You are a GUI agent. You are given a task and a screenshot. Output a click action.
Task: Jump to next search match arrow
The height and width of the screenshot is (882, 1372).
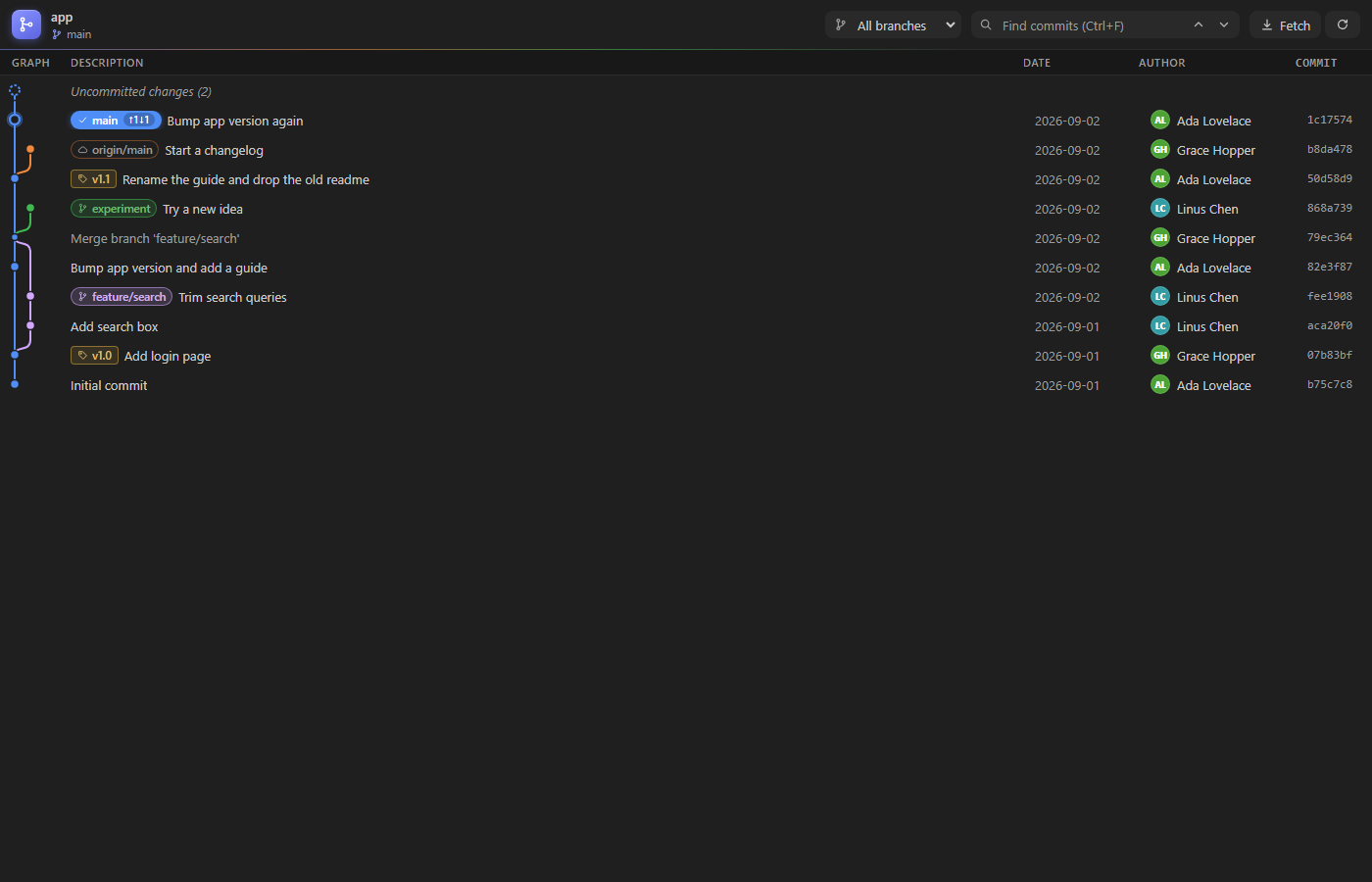1224,25
